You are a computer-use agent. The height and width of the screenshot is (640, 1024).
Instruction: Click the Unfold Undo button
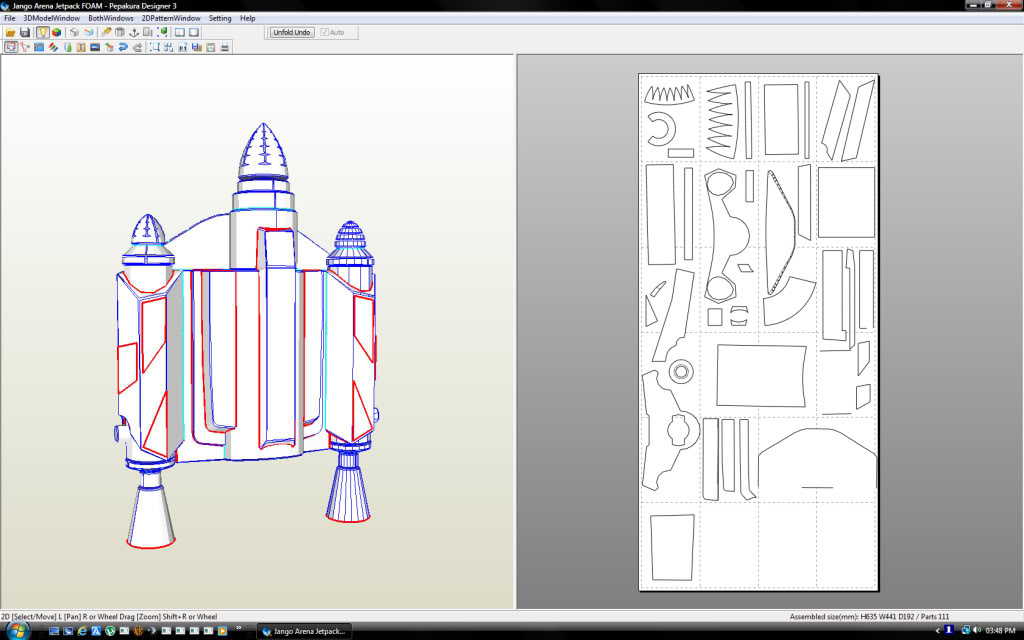pyautogui.click(x=292, y=32)
